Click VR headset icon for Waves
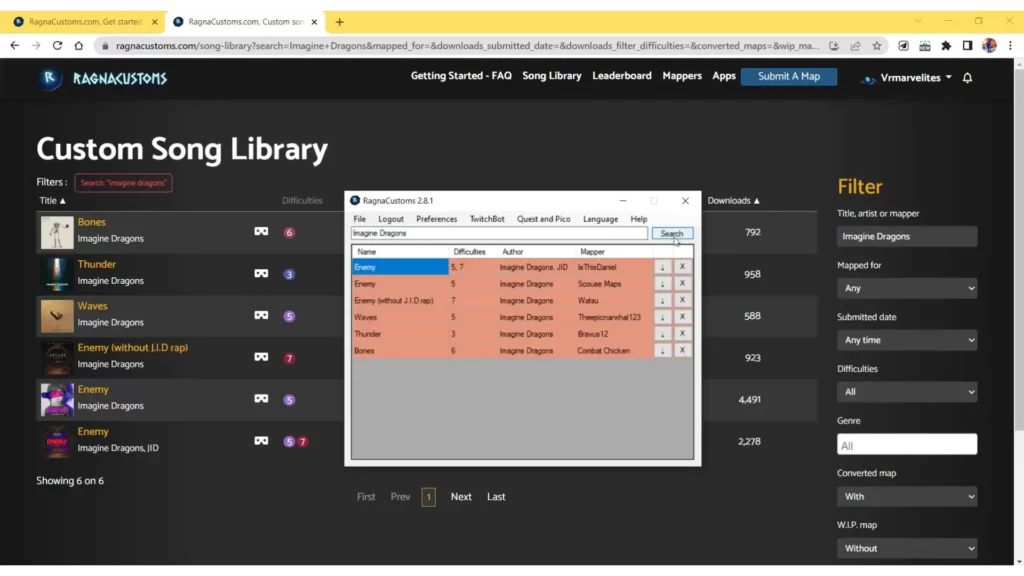The image size is (1024, 576). [261, 315]
